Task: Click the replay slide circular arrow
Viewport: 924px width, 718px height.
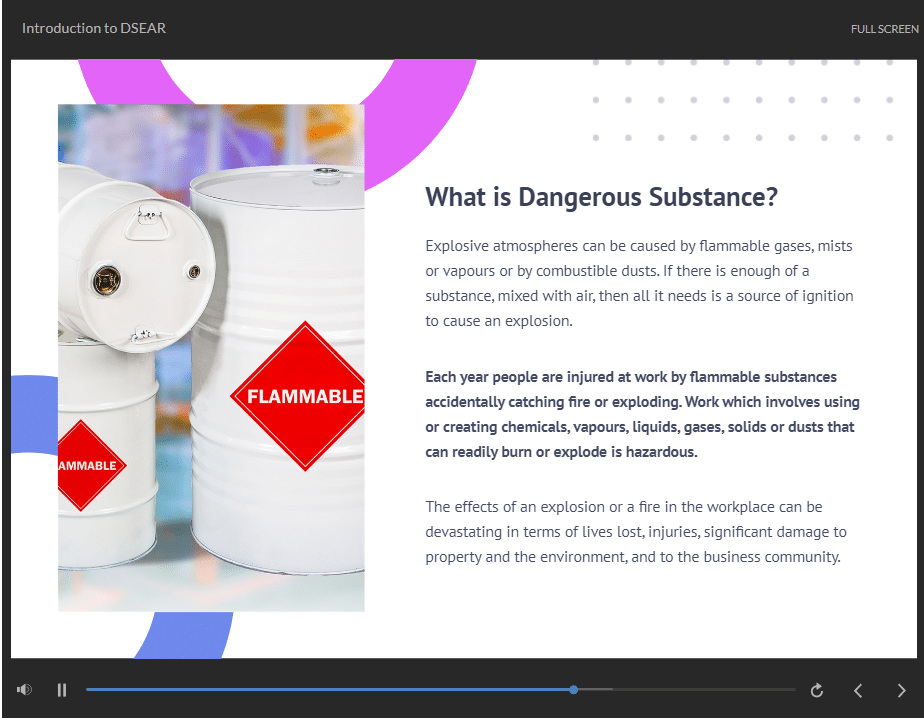Action: (x=817, y=690)
